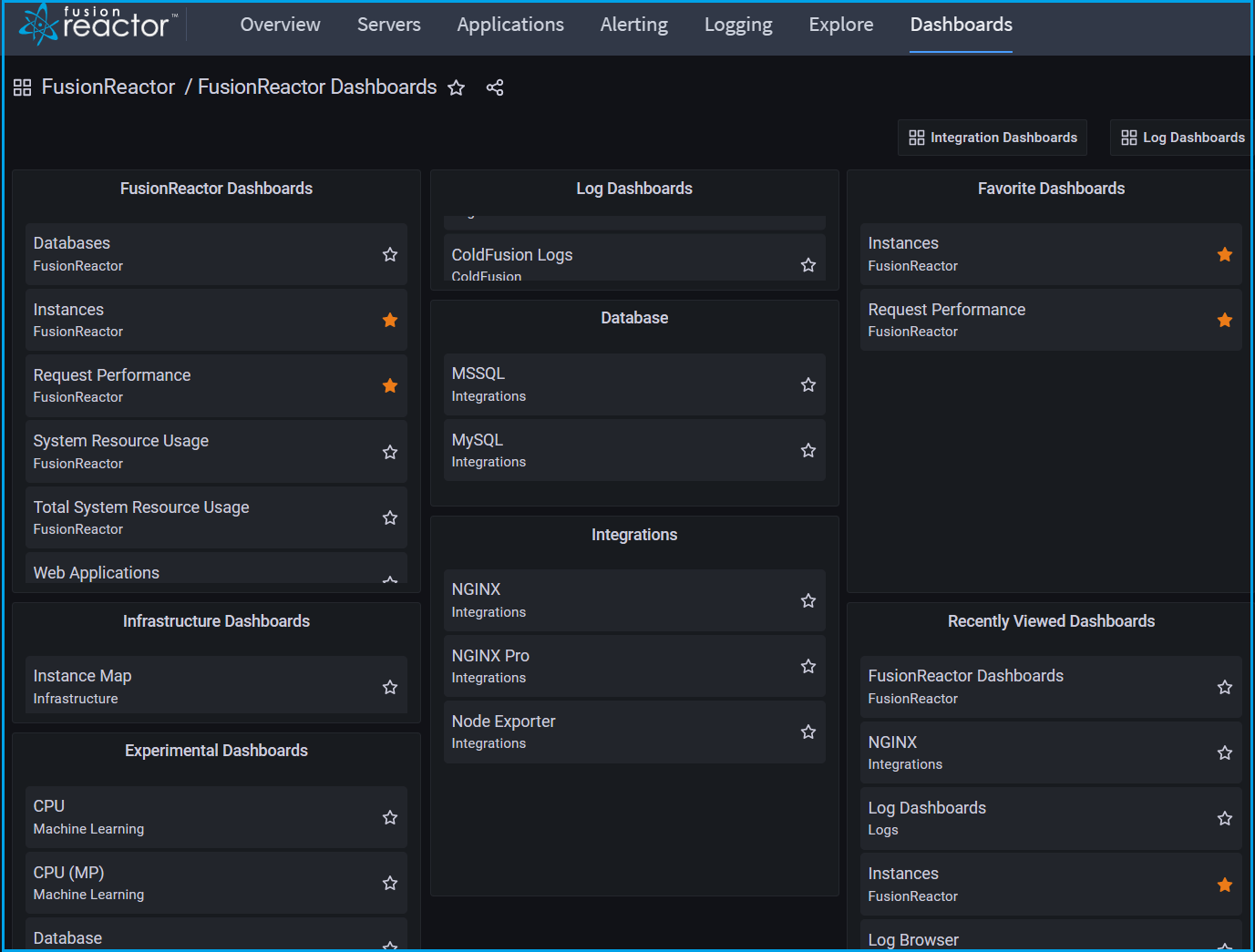Star the Node Exporter dashboard
This screenshot has height=952, width=1255.
(808, 732)
